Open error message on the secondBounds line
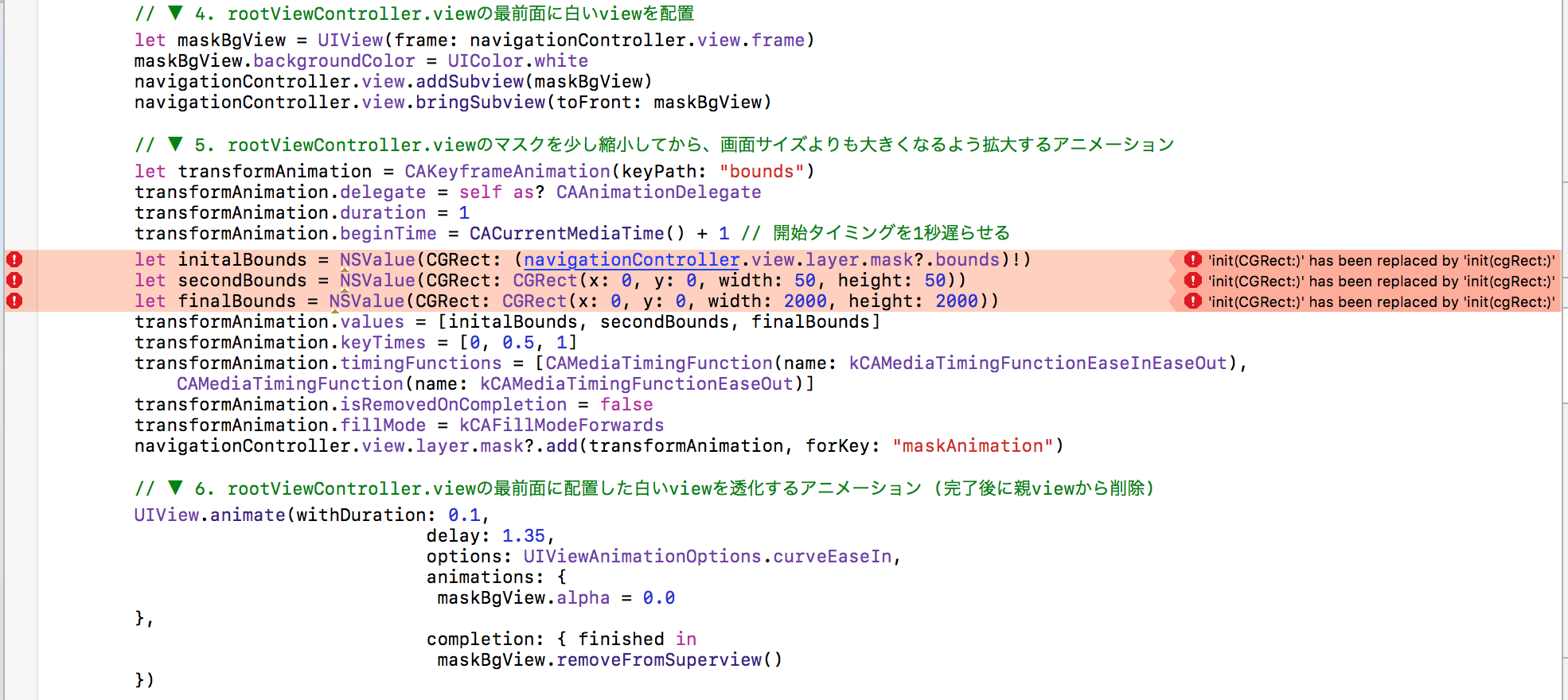Screen dimensions: 1568x700 [x=1381, y=281]
